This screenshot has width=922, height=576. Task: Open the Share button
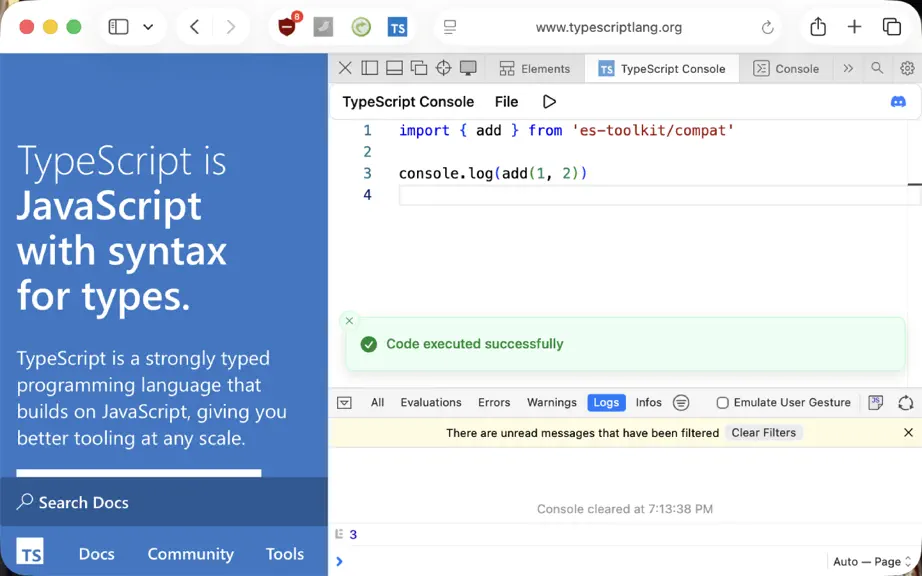pos(818,26)
